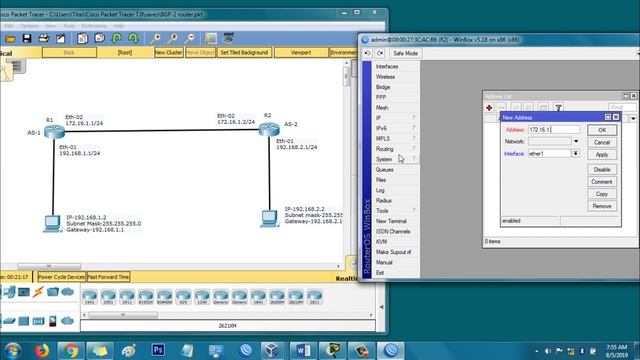Click the Redo green arrow in Packet Tracer

(133, 39)
